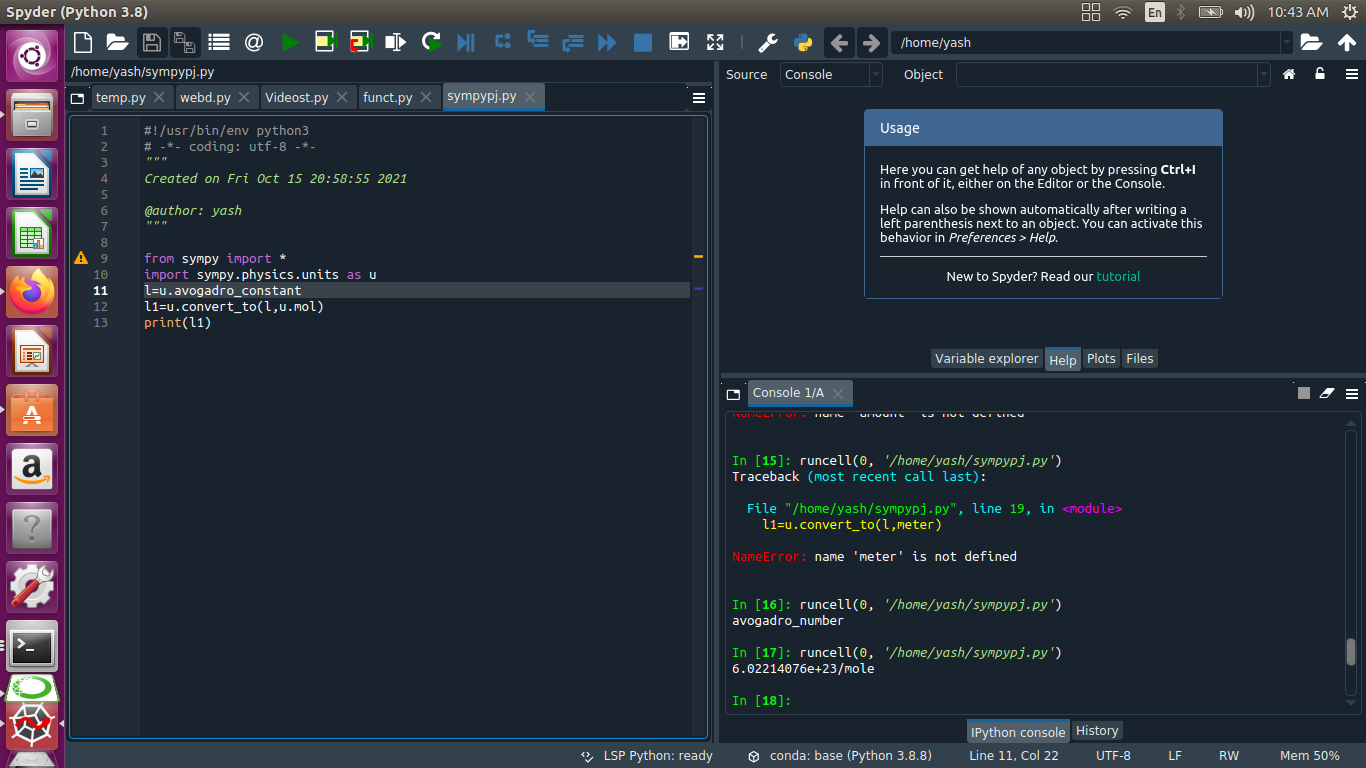Toggle the Help pane lock icon

tap(1320, 74)
